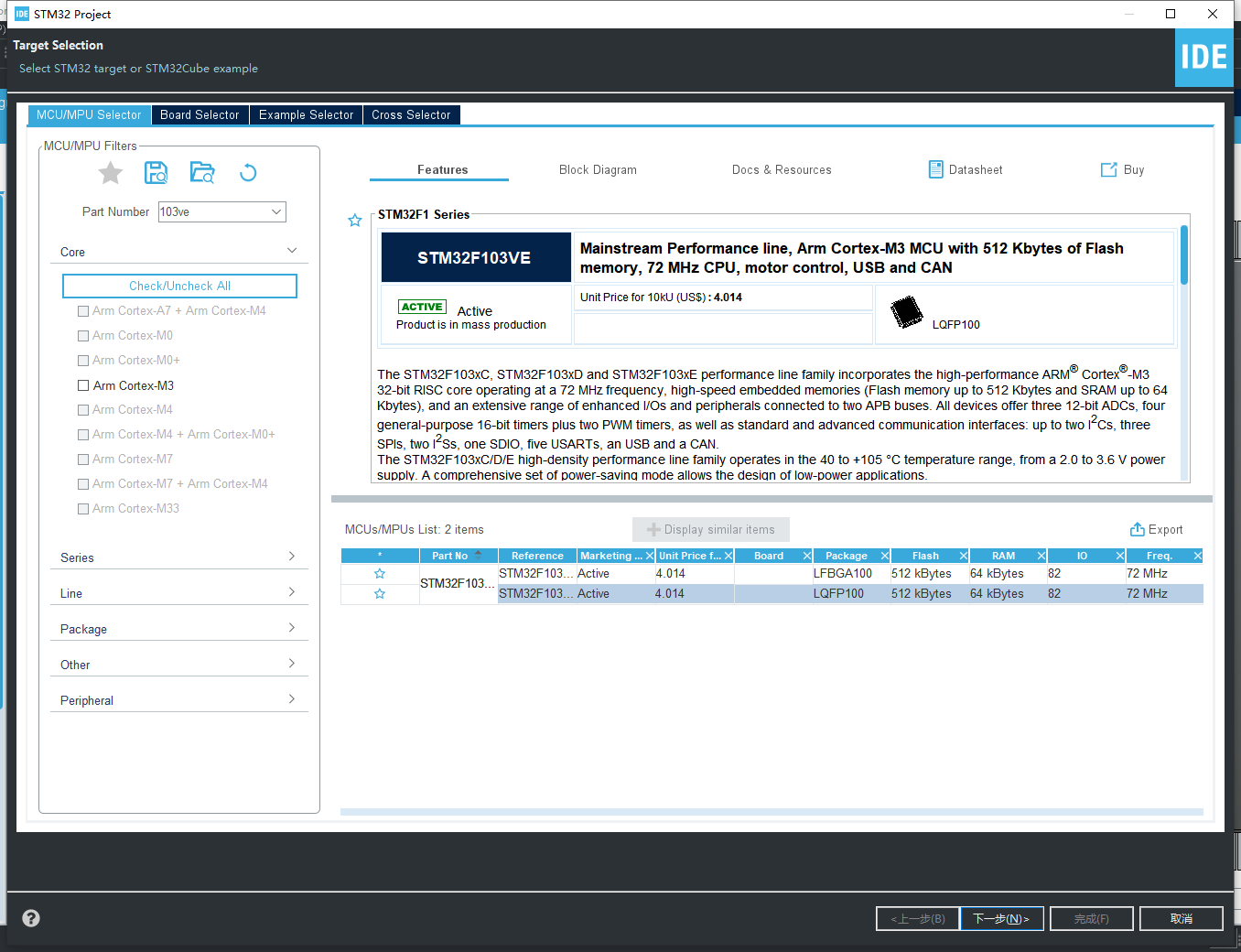Screen dimensions: 1241x952
Task: Favorite the STM32F1 Series star icon
Action: tap(355, 221)
